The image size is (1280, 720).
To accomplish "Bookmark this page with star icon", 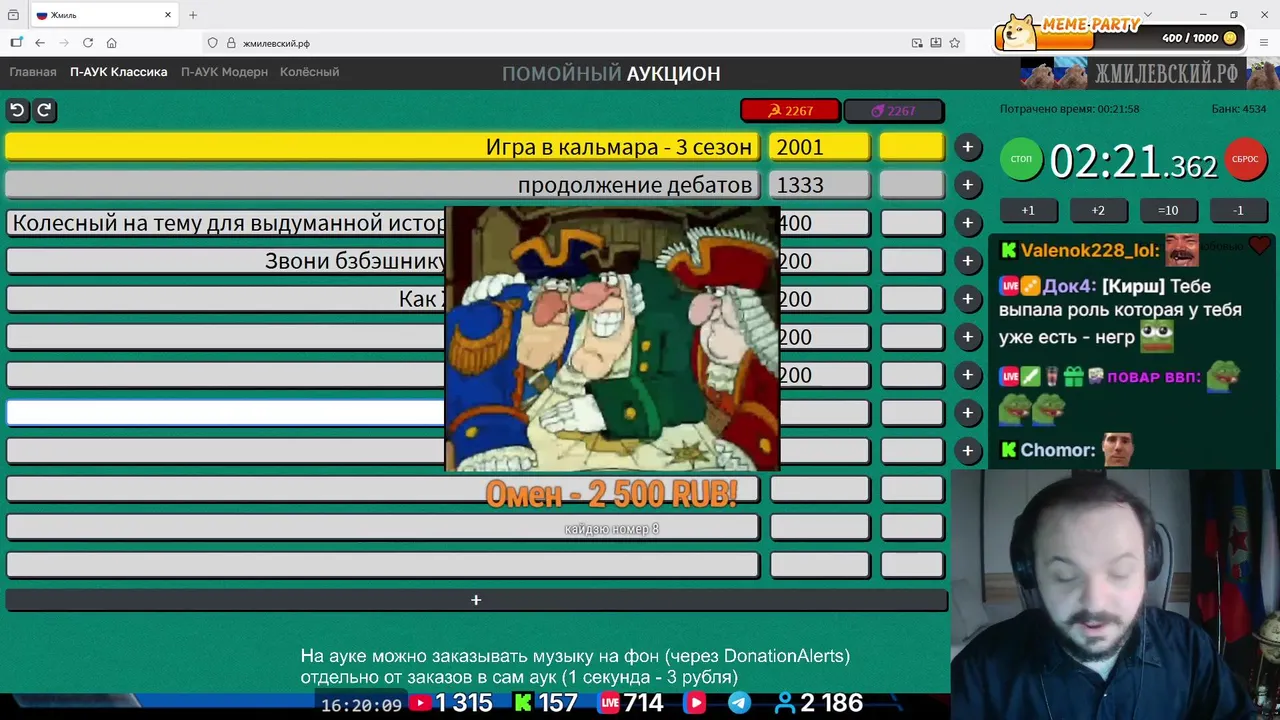I will (x=955, y=43).
